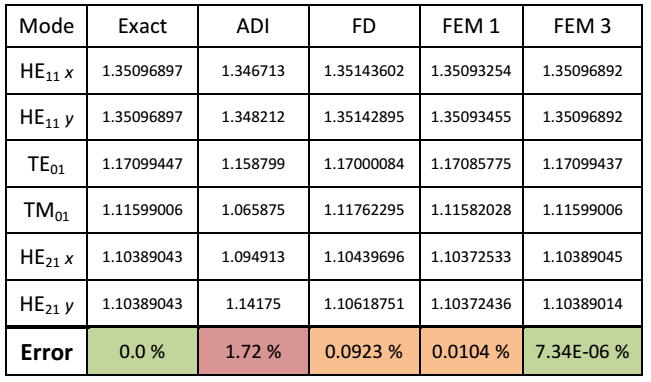Viewport: 651px width, 382px height.
Task: Click the Error row label
Action: [x=46, y=352]
